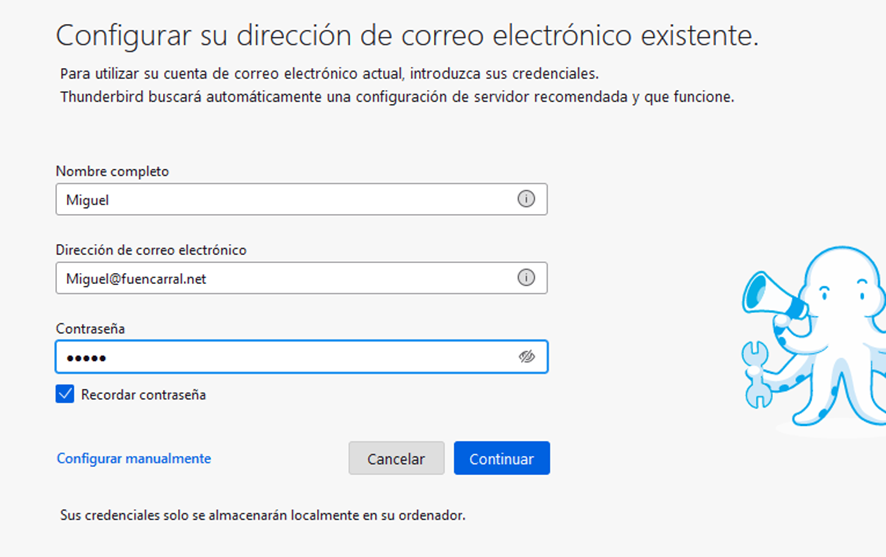Click the wrench held by the mascot
The image size is (886, 557).
pos(757,373)
